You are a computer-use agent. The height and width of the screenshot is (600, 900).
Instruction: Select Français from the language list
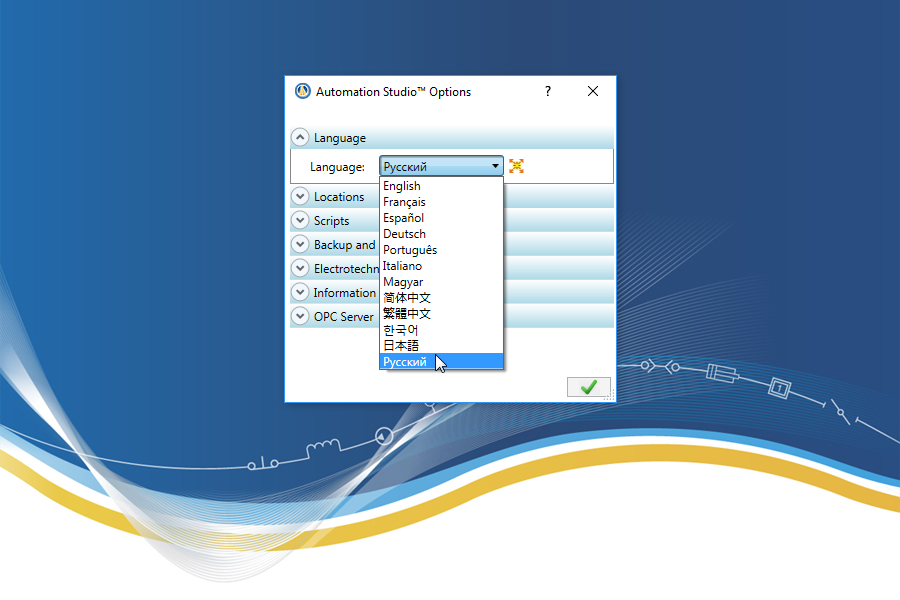pyautogui.click(x=441, y=202)
